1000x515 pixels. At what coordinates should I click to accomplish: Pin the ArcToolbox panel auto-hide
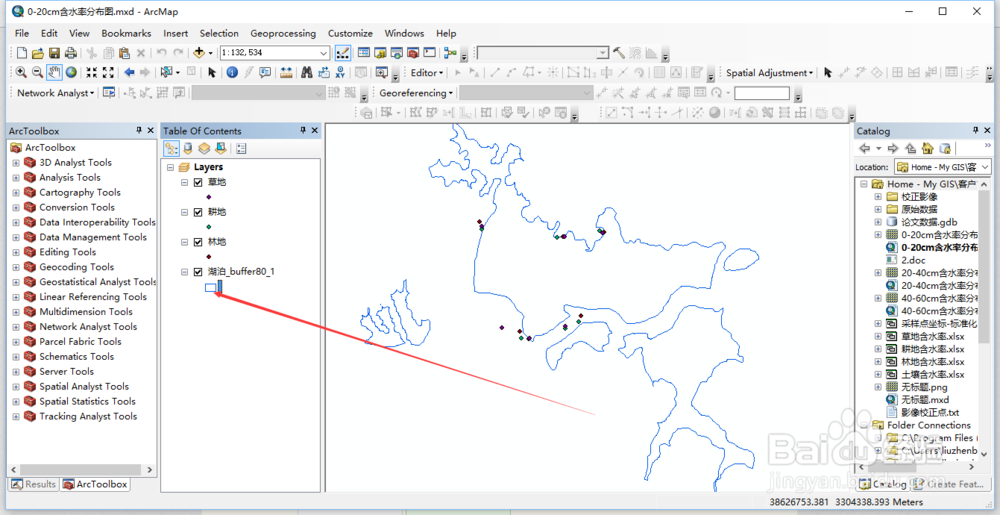click(139, 131)
